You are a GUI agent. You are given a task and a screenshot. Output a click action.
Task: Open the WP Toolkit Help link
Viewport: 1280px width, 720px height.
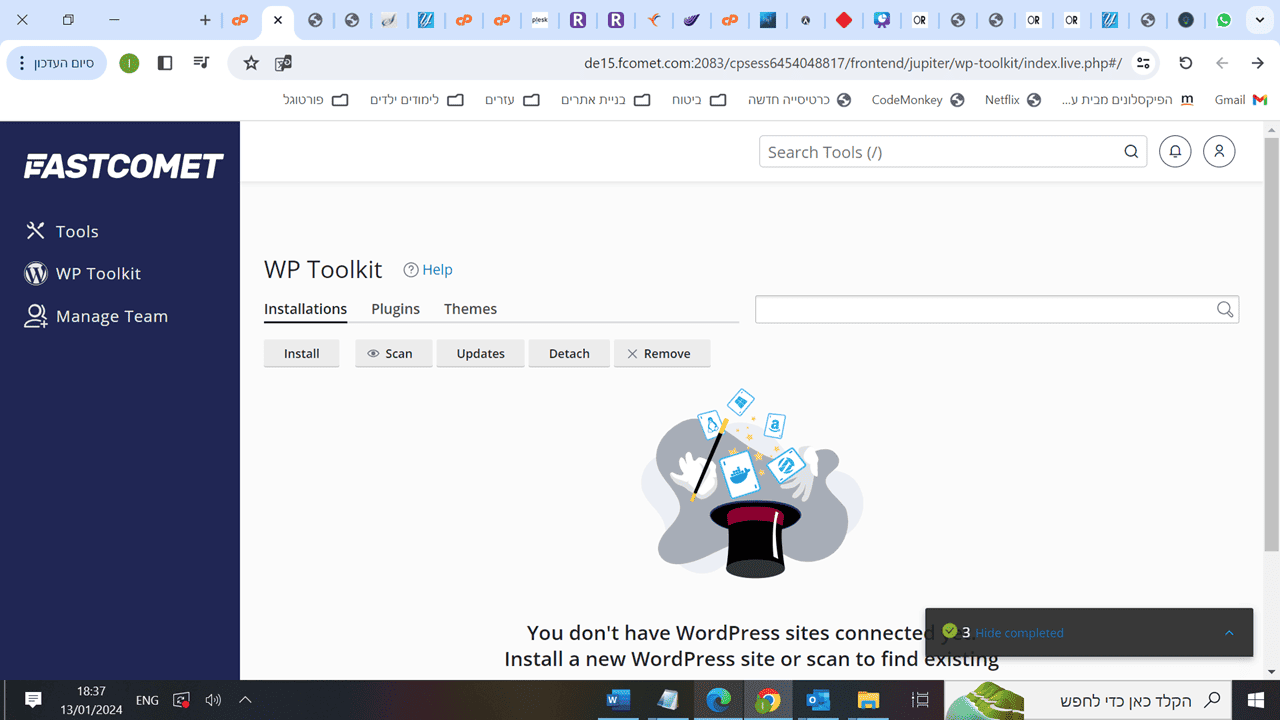[x=428, y=270]
